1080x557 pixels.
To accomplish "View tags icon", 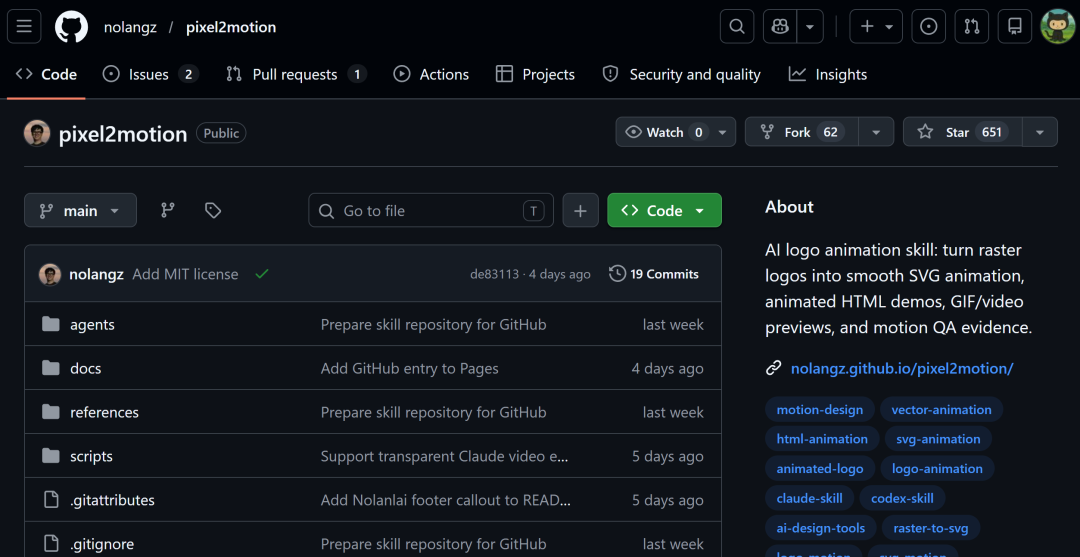I will (213, 211).
